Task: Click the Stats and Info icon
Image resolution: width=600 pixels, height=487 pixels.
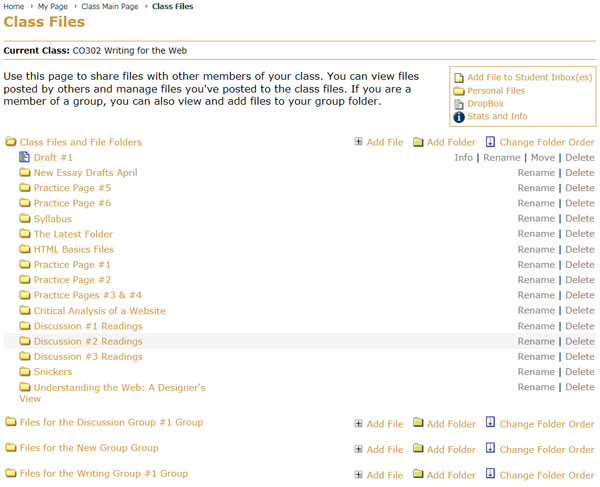Action: (459, 117)
